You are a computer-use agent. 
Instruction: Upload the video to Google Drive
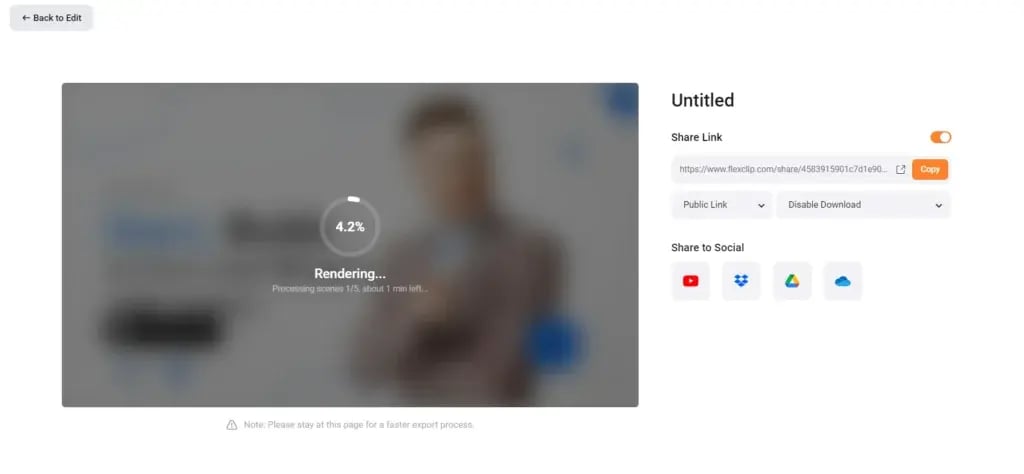(792, 281)
